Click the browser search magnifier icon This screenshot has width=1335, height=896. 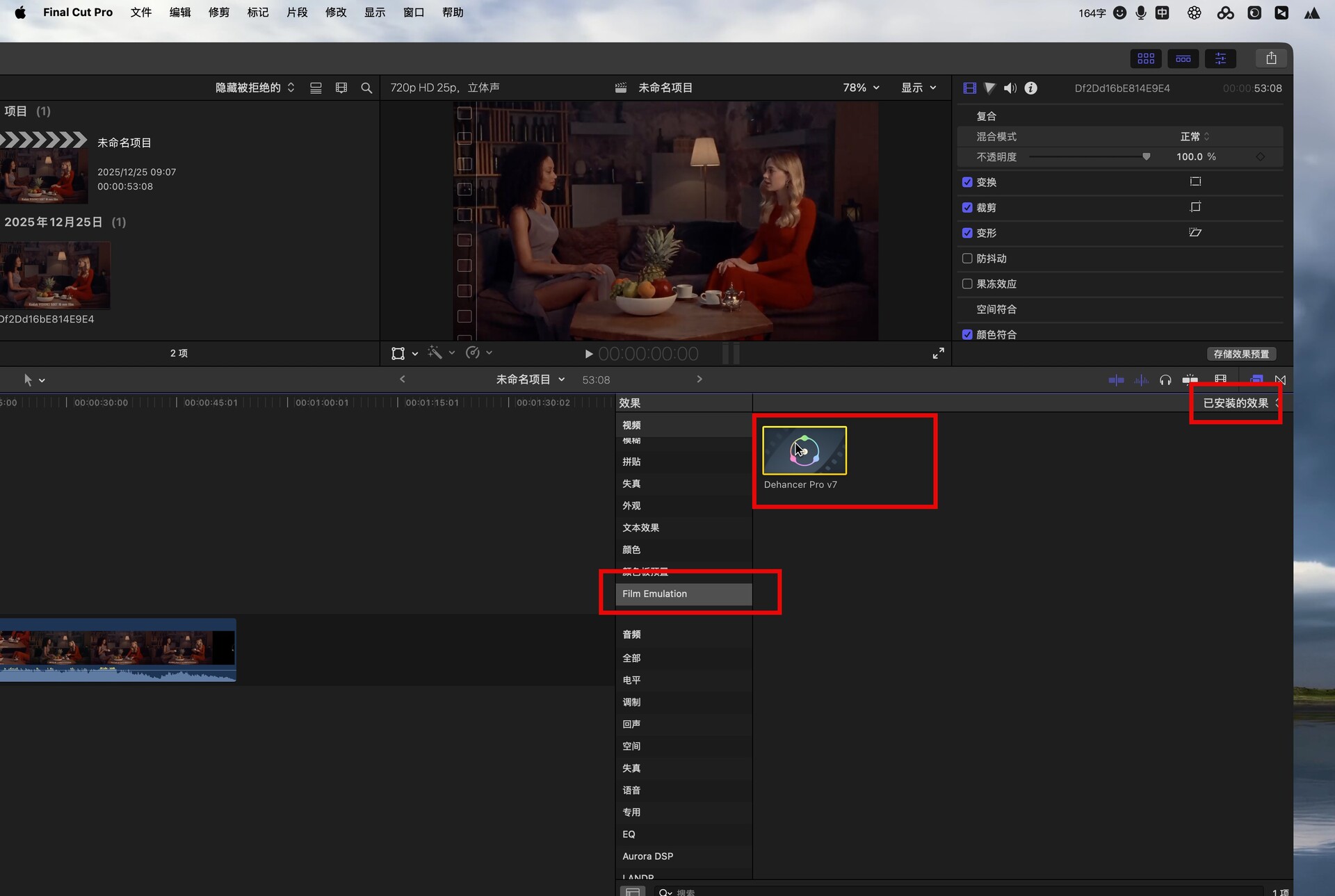point(366,88)
